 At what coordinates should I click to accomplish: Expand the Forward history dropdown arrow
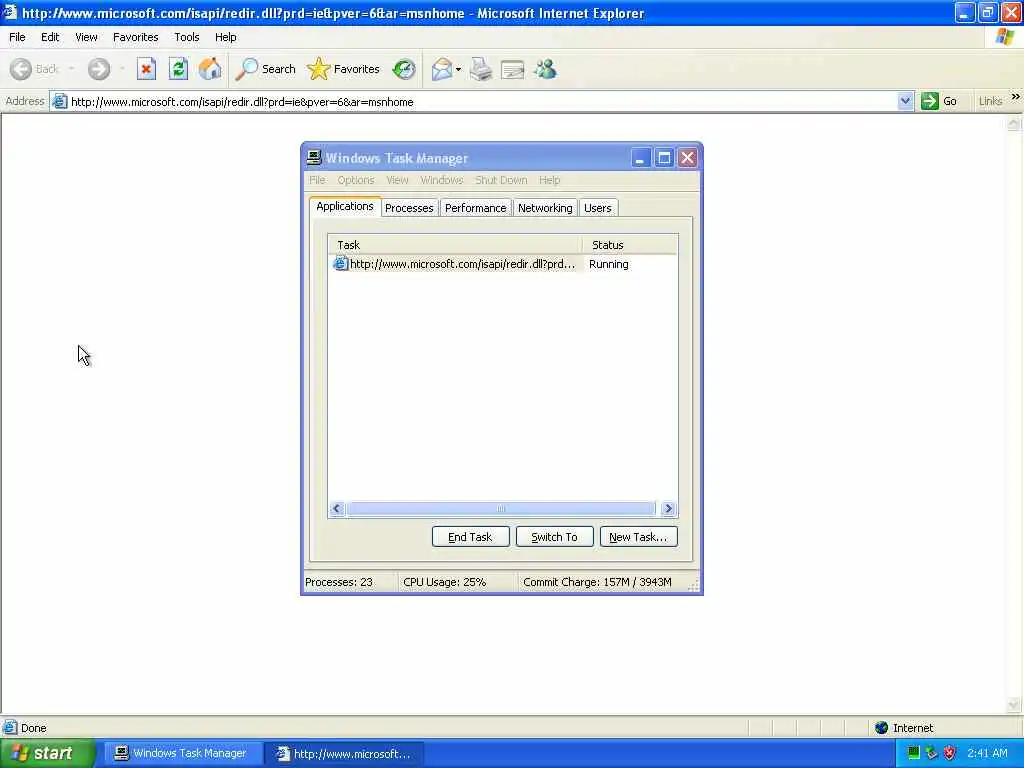pos(122,69)
